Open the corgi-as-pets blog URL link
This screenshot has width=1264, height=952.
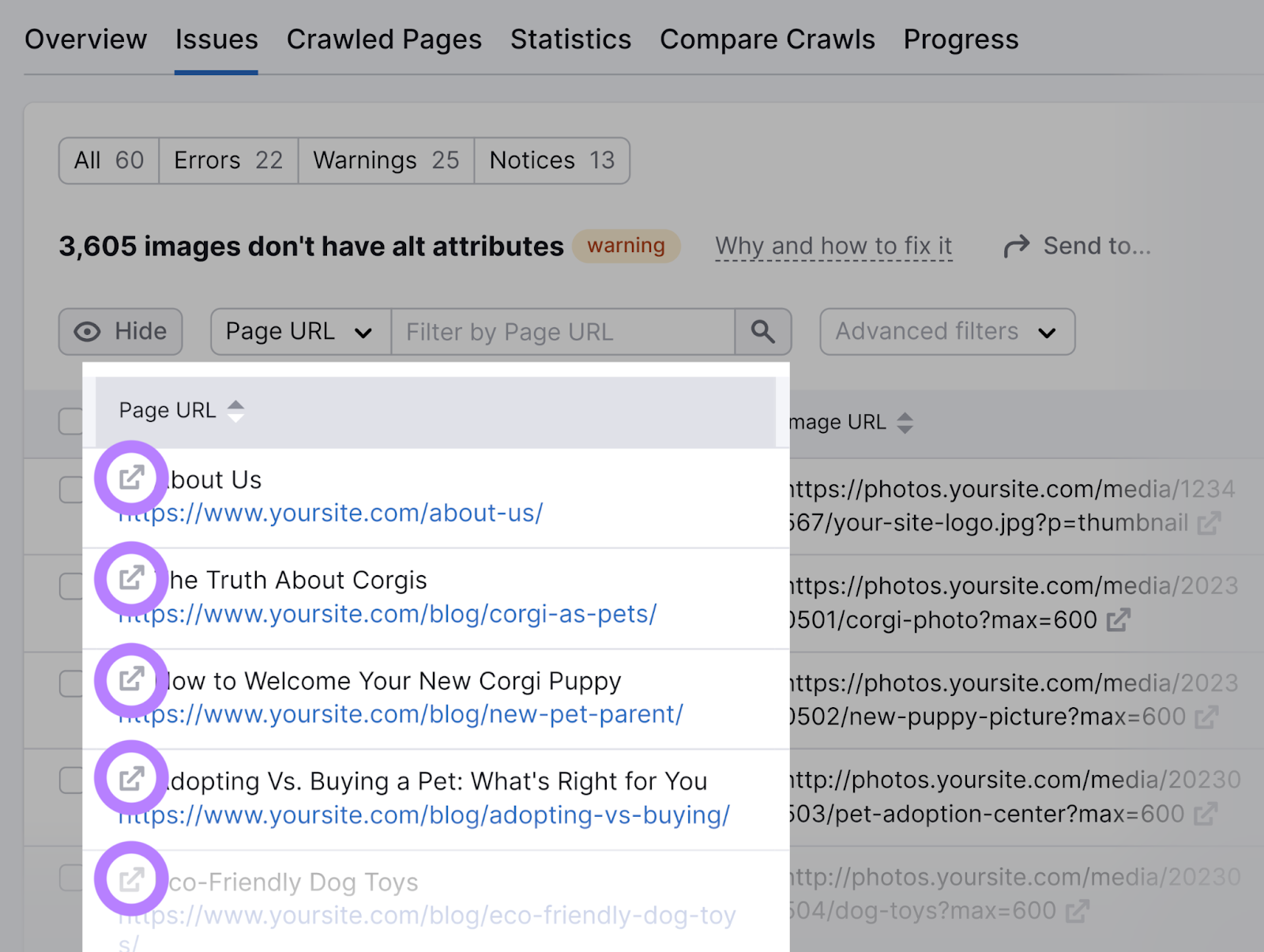(388, 615)
